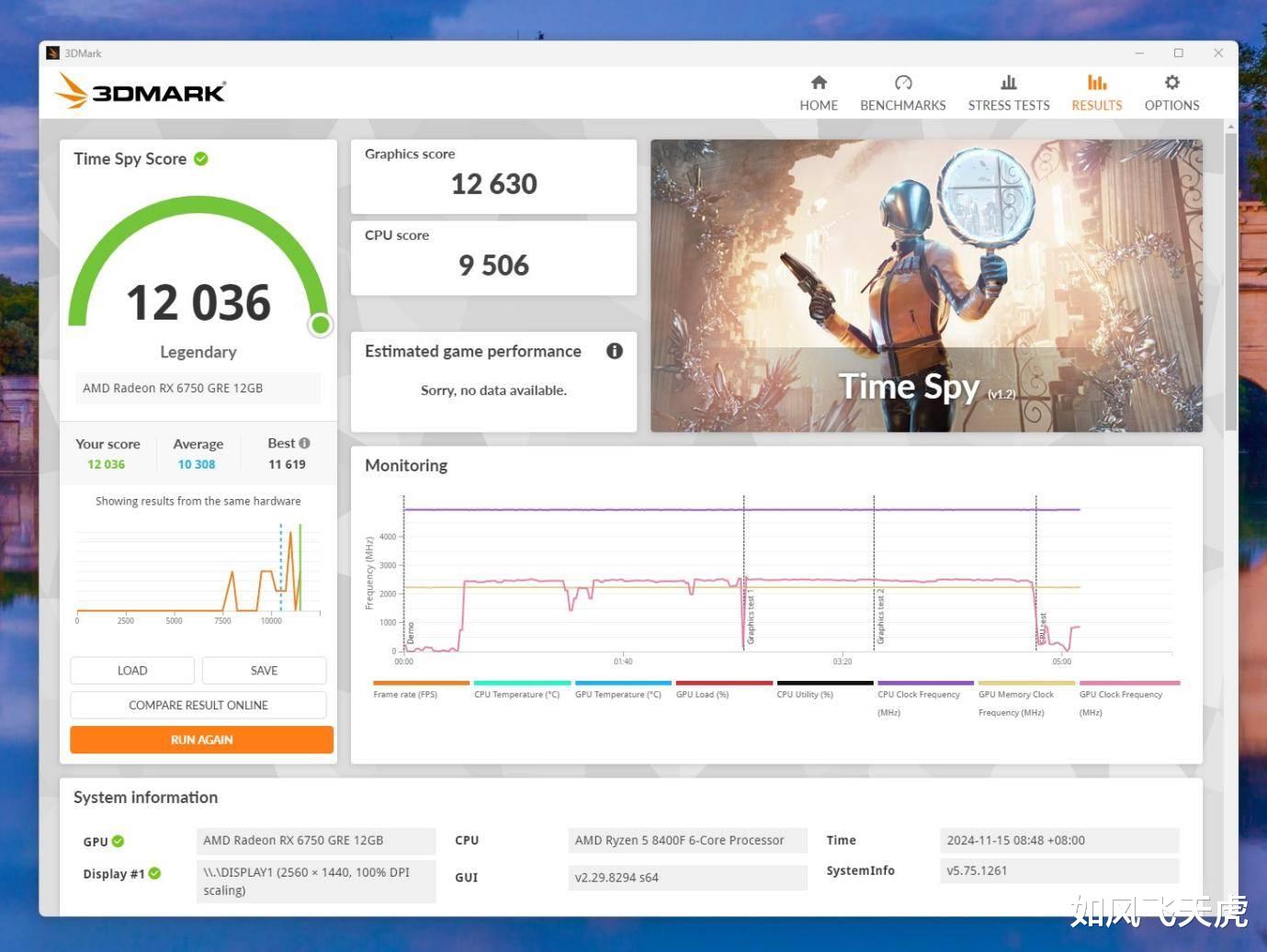
Task: Click SystemInfo version v5.75.1261
Action: (1059, 871)
